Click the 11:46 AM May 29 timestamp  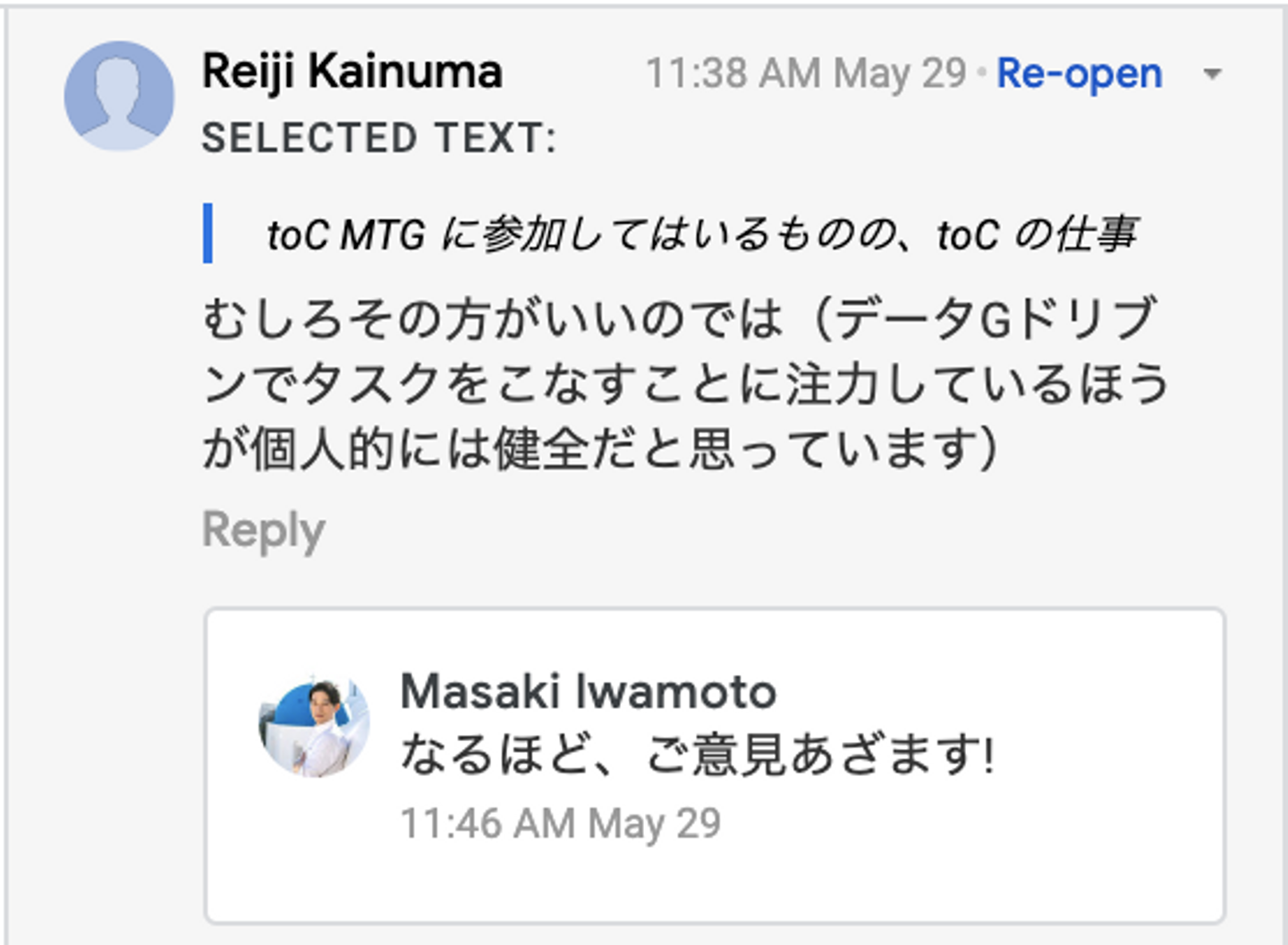[560, 823]
